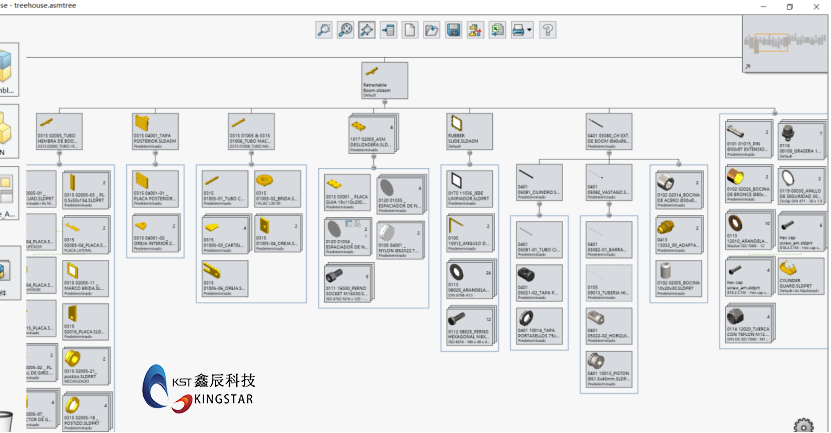Viewport: 831px width, 433px height.
Task: Select the 0105 04001 NYLON part
Action: (400, 240)
